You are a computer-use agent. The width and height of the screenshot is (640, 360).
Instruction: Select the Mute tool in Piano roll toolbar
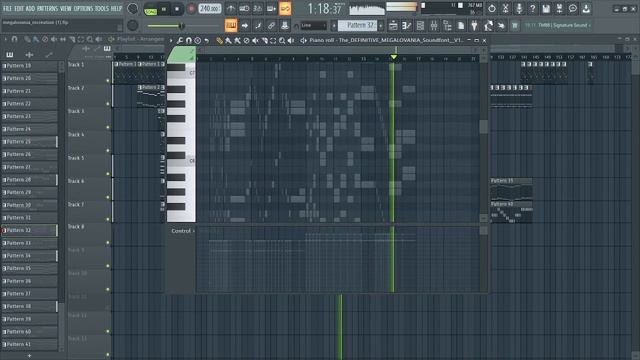[255, 40]
